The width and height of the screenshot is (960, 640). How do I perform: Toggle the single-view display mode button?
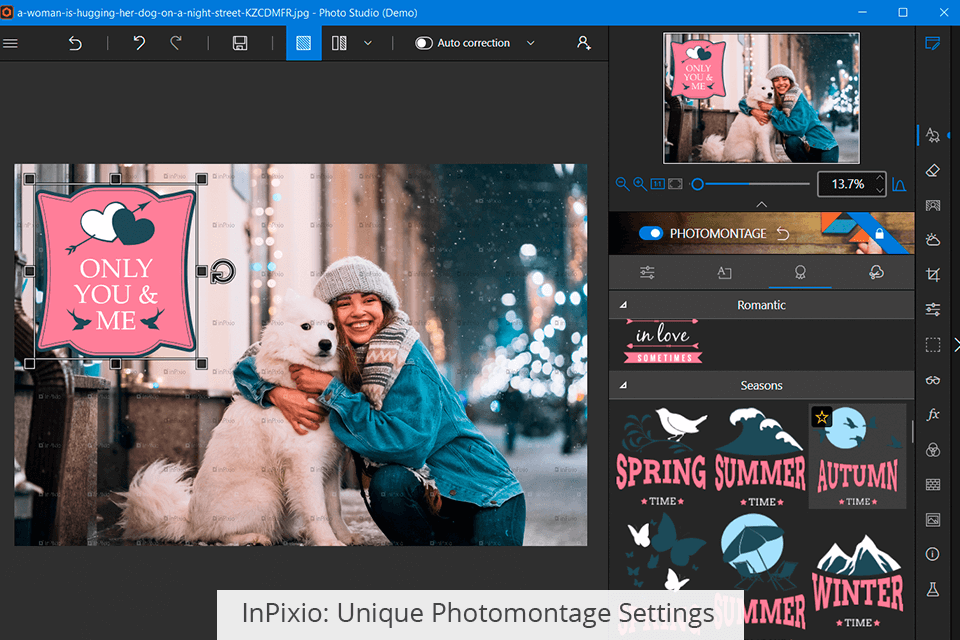[304, 43]
